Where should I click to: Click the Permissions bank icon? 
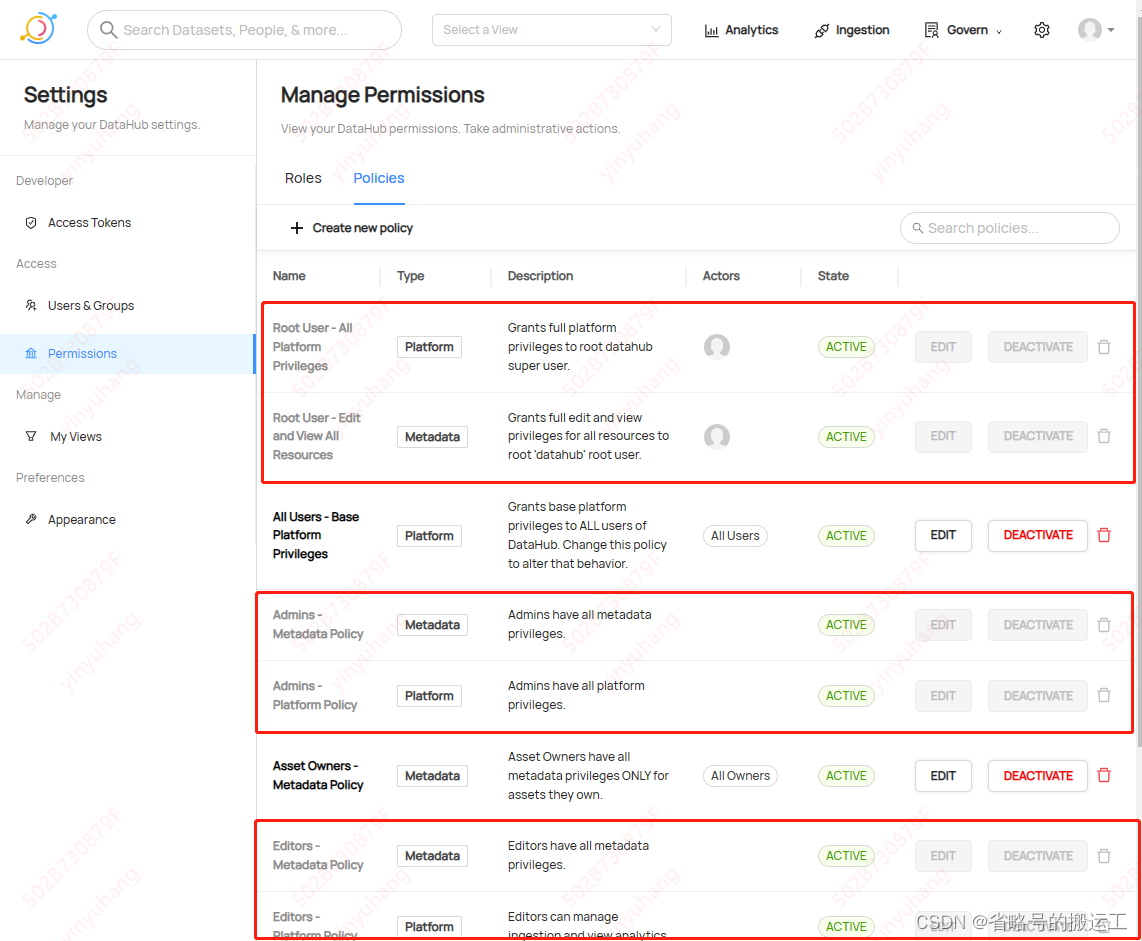click(x=31, y=354)
